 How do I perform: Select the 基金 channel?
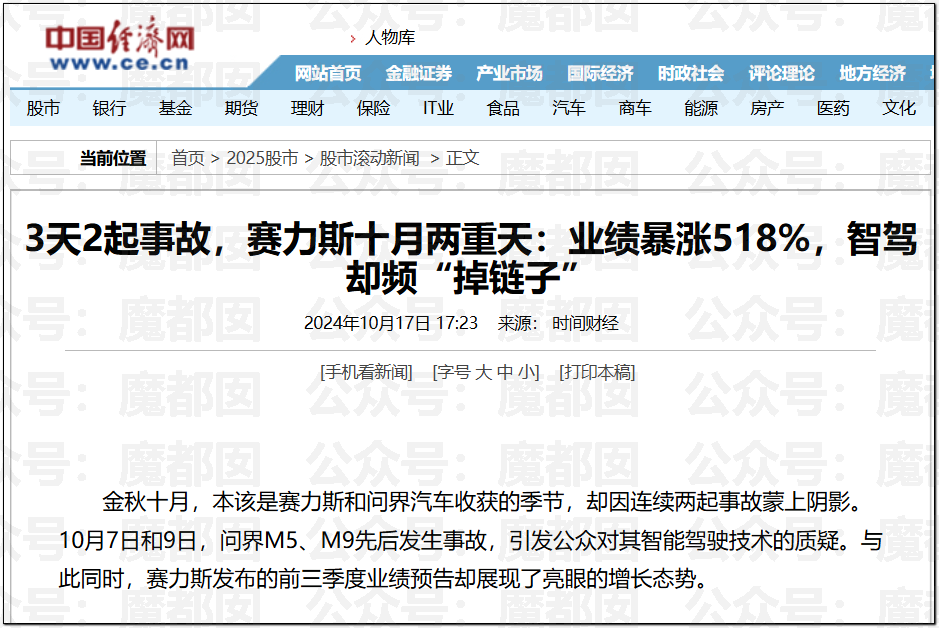[x=175, y=108]
